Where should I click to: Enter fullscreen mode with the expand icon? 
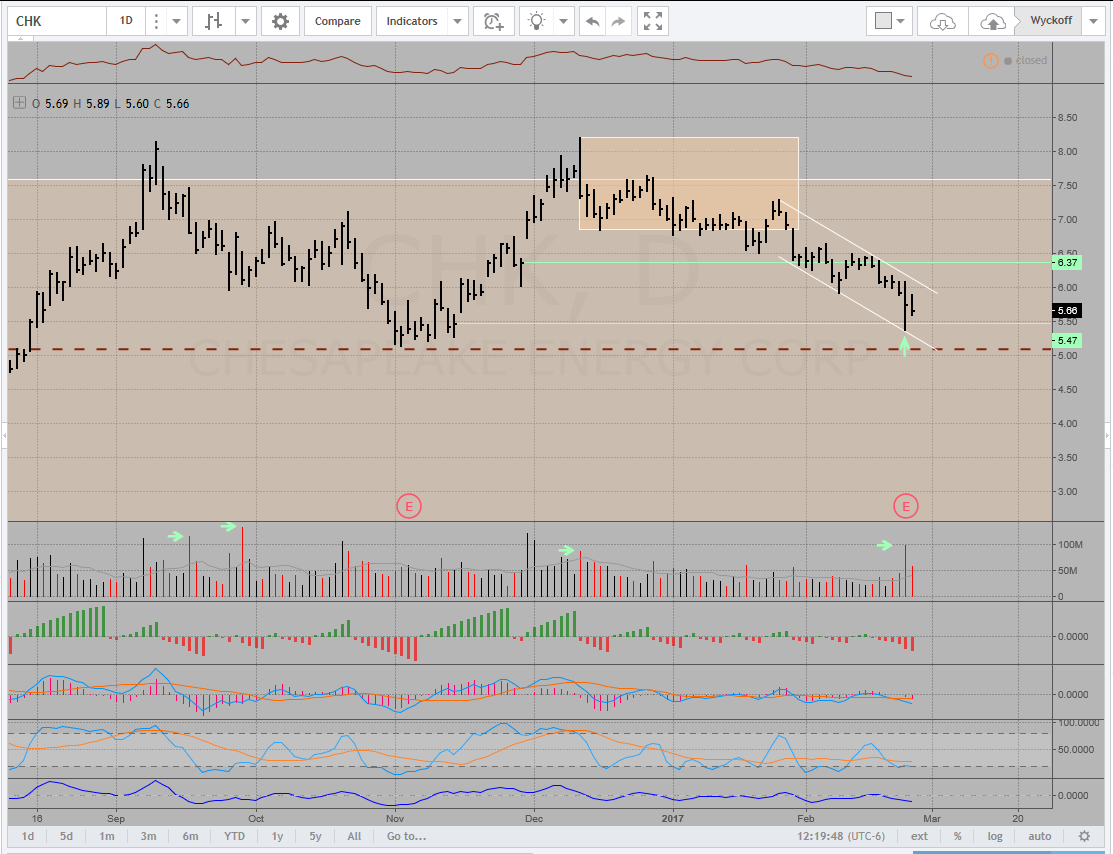tap(653, 21)
